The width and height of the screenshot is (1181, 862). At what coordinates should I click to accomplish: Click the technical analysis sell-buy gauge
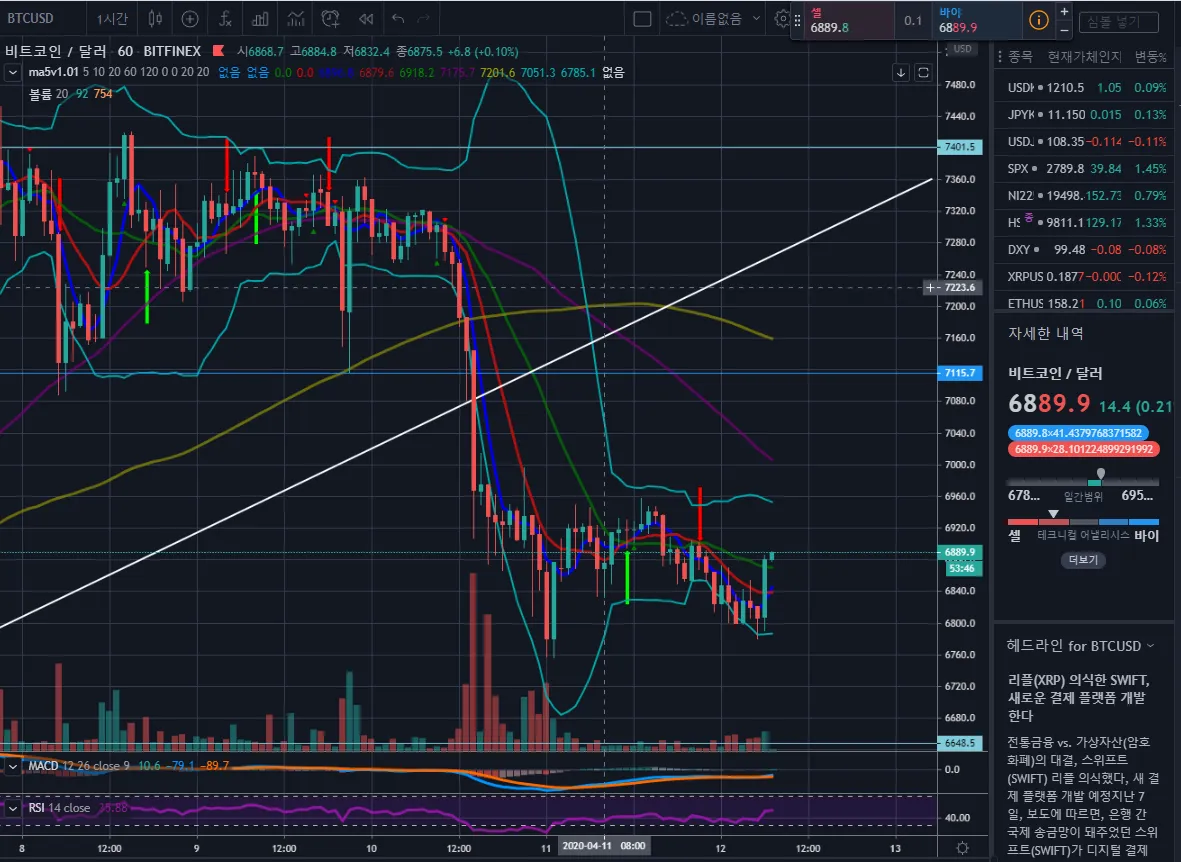(x=1083, y=521)
